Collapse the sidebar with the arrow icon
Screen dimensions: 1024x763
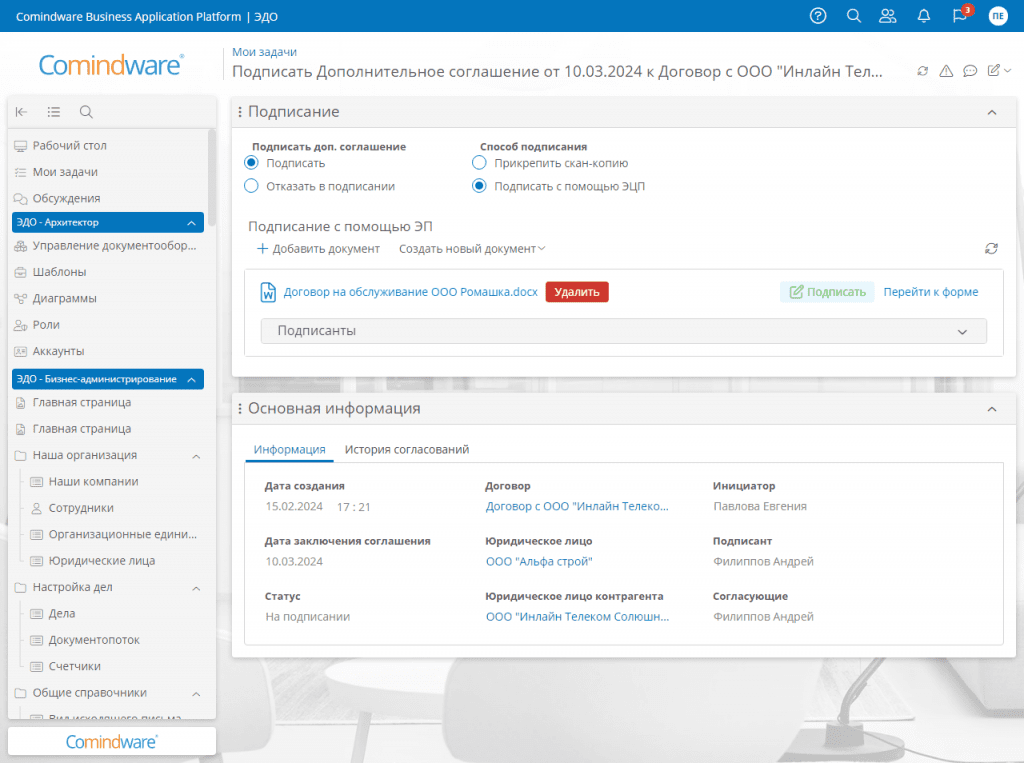click(x=21, y=111)
